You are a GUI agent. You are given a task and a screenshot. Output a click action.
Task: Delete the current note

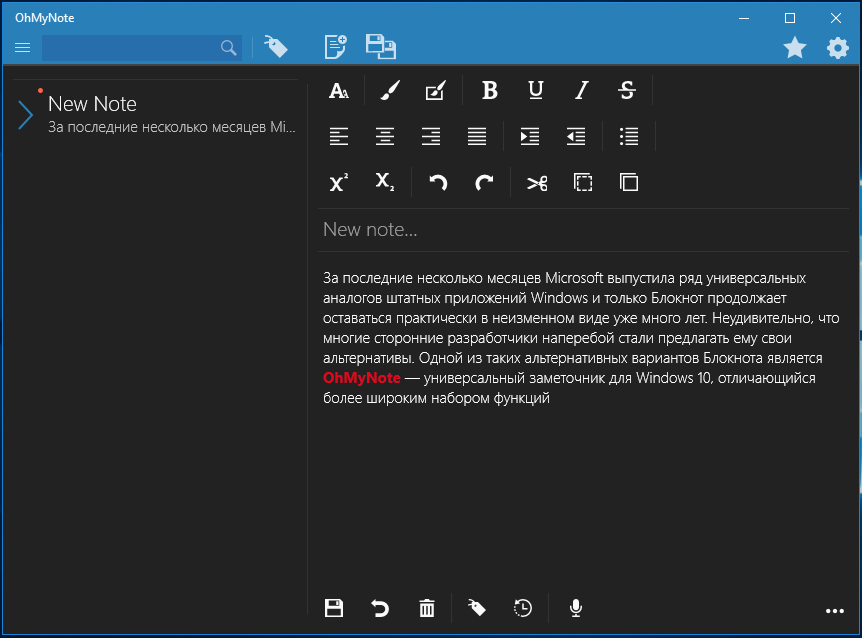tap(427, 608)
